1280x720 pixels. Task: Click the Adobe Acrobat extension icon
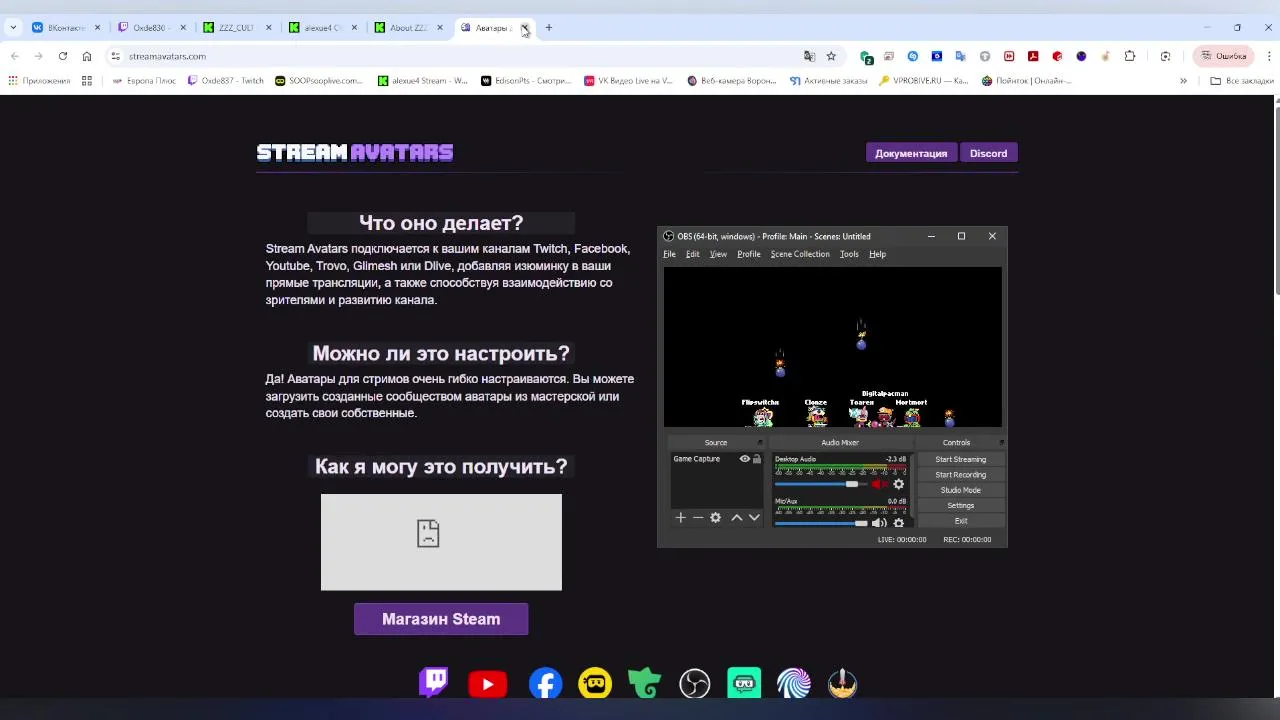coord(1033,56)
